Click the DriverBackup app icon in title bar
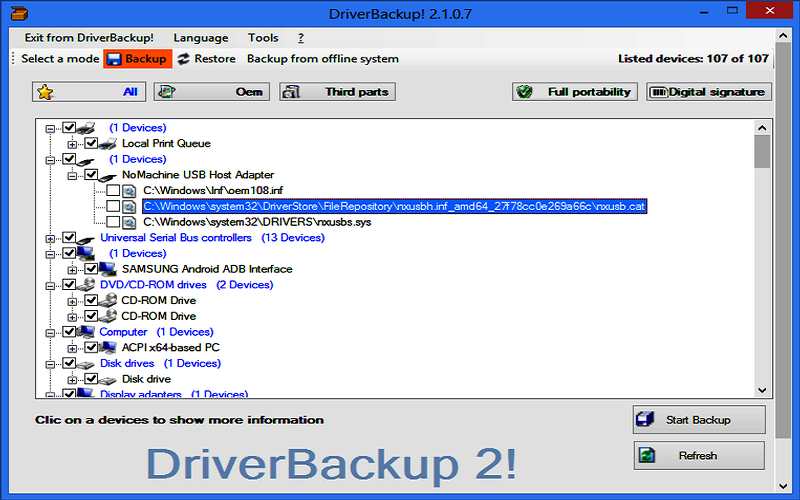 pos(19,13)
